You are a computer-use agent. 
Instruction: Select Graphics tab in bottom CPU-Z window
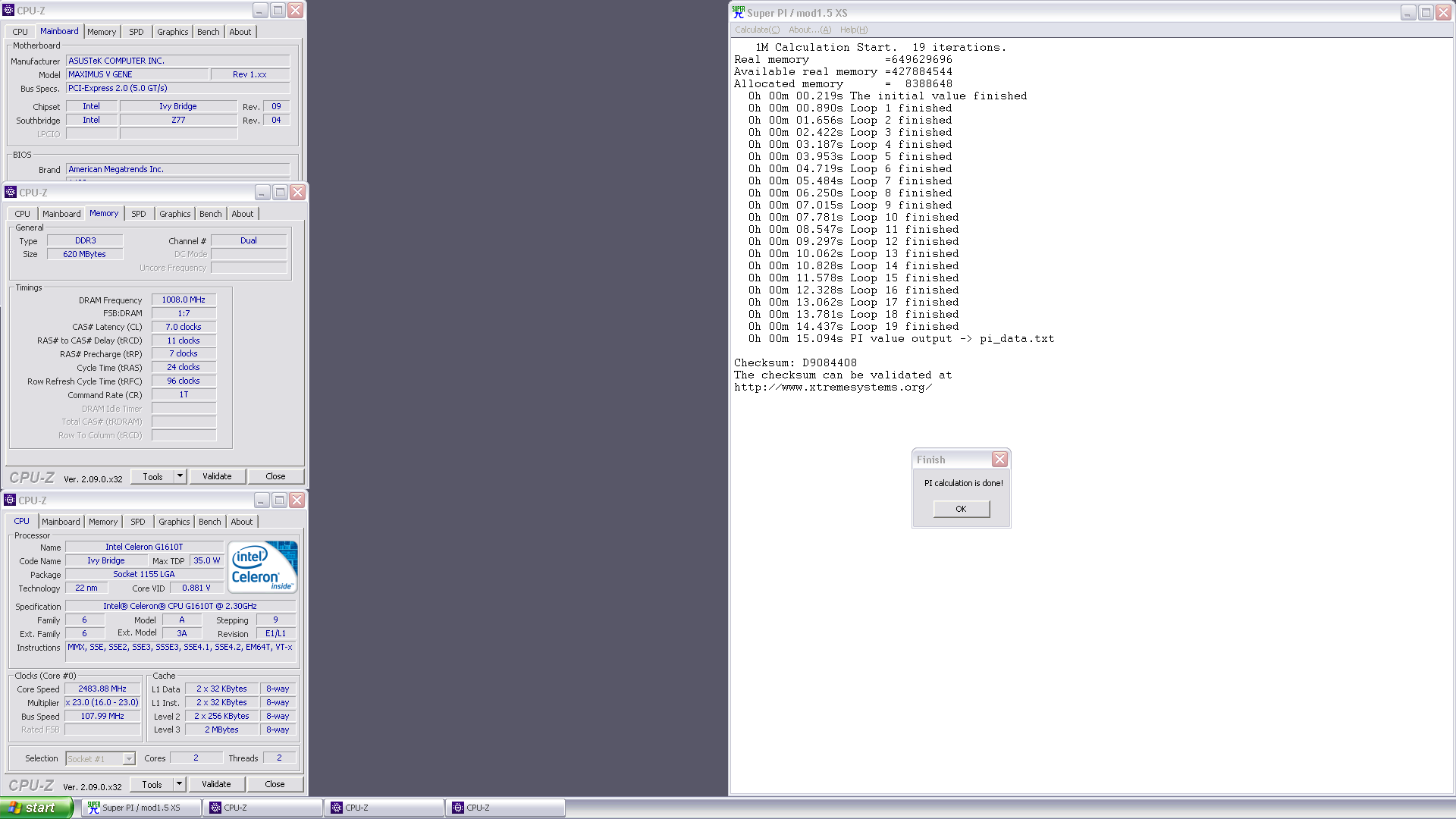[174, 522]
